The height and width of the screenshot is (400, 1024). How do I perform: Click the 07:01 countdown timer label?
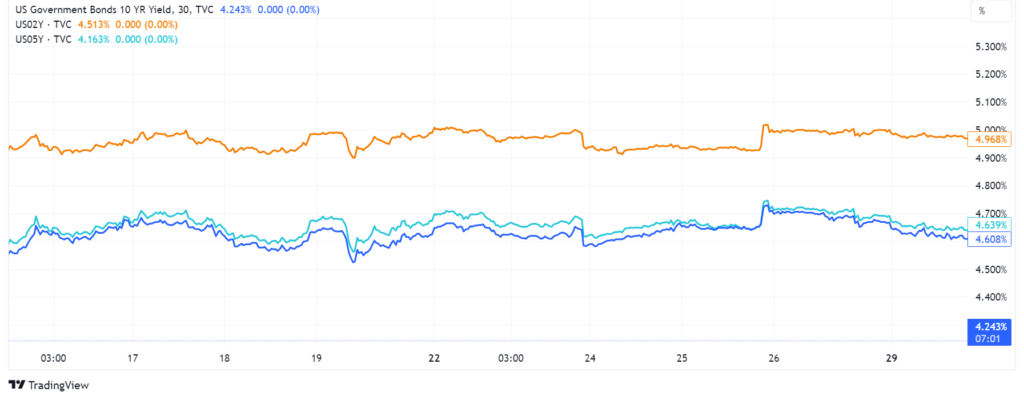click(990, 337)
